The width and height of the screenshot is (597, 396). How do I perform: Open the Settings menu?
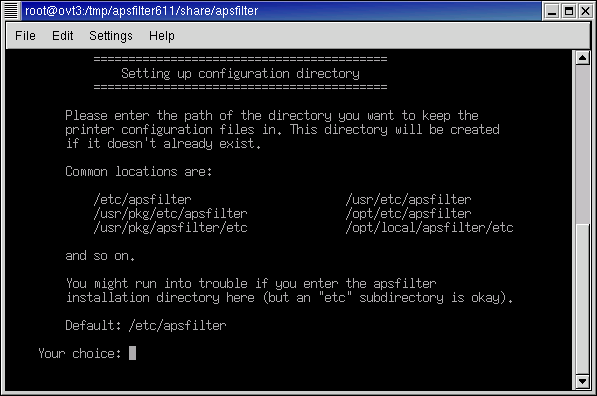[111, 36]
